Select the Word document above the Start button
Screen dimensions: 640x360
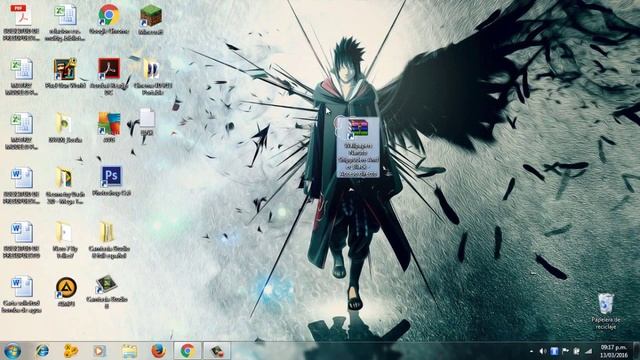[x=21, y=294]
